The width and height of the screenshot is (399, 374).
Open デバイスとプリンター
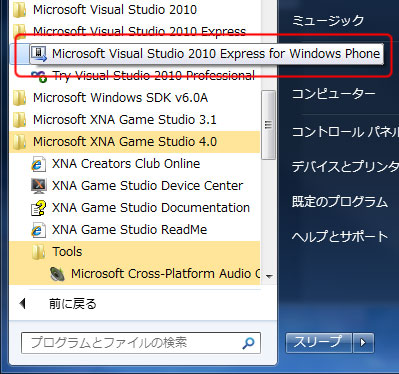tap(345, 167)
